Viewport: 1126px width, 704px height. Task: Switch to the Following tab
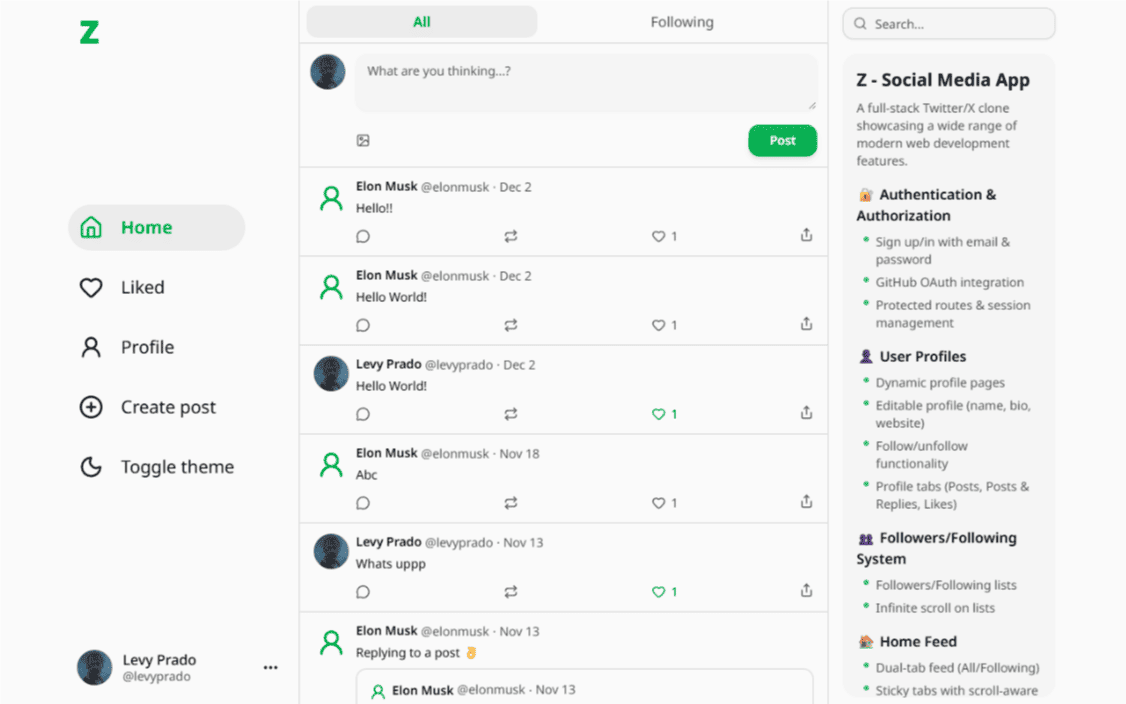point(681,21)
